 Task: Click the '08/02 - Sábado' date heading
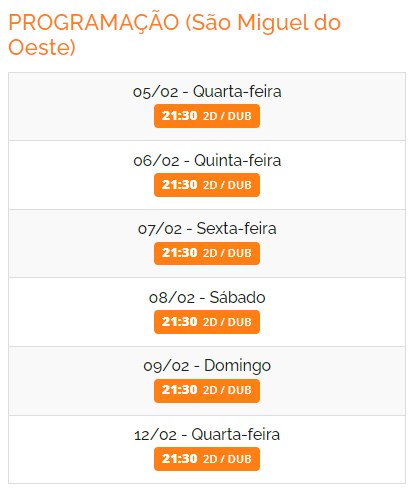pyautogui.click(x=207, y=297)
